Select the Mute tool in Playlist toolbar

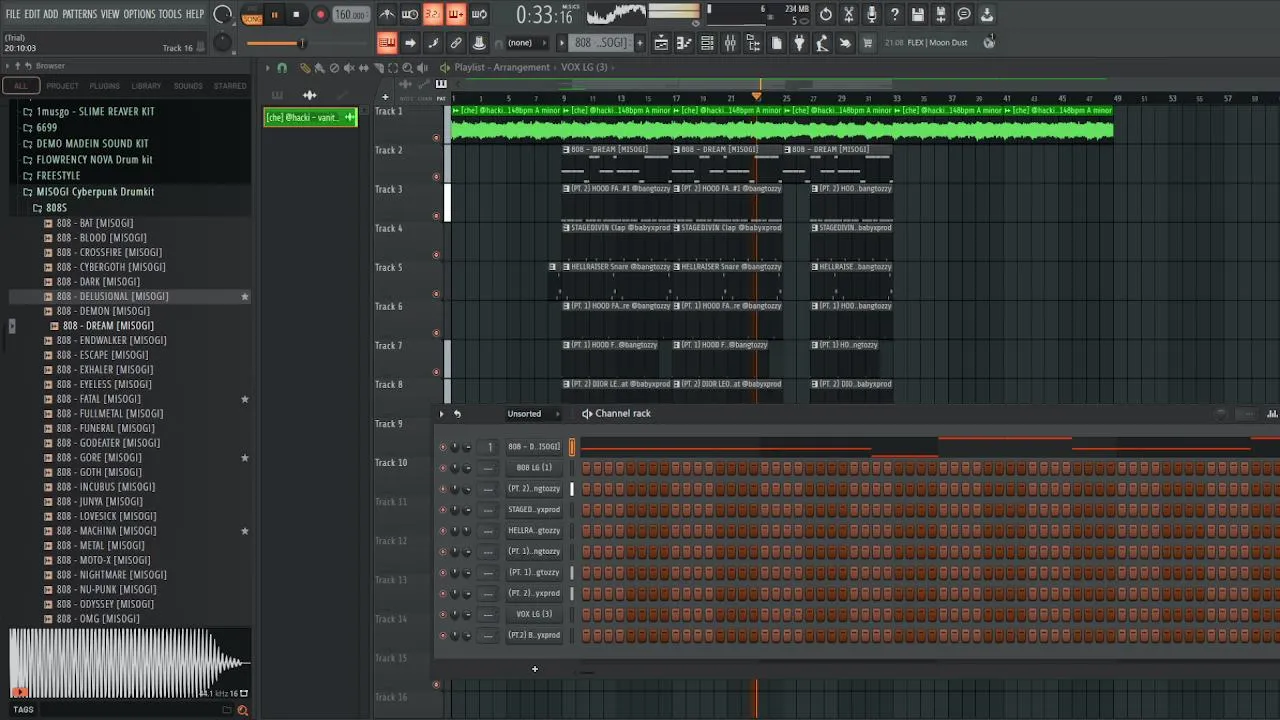click(x=349, y=68)
